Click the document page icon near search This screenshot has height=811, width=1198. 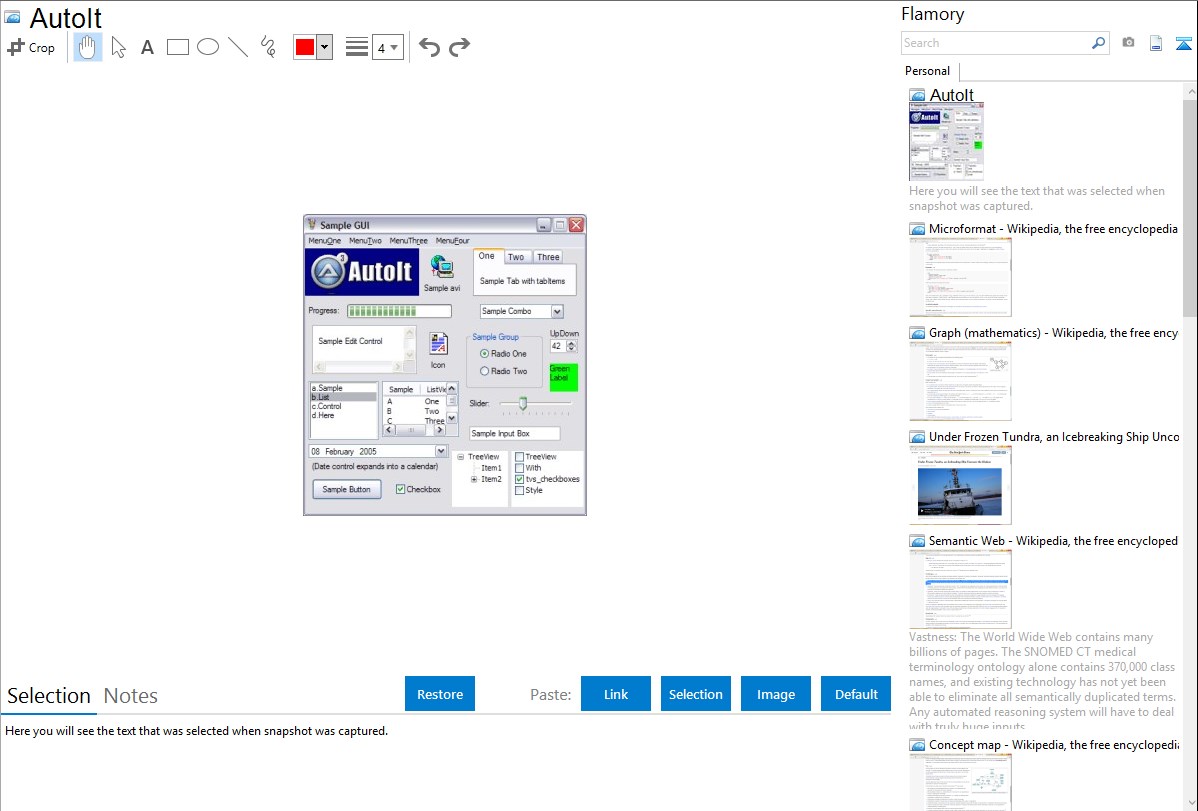pyautogui.click(x=1156, y=43)
